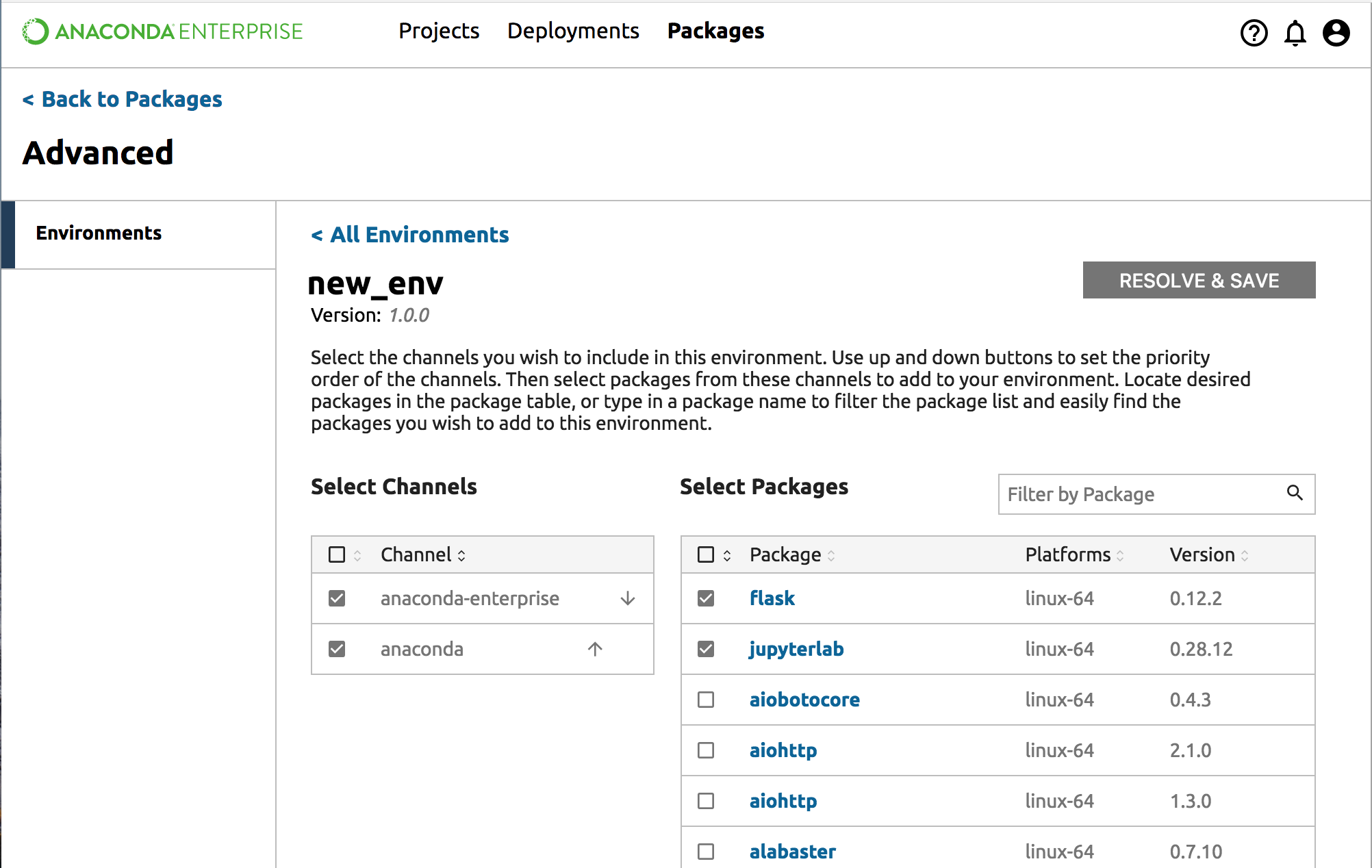This screenshot has width=1372, height=868.
Task: Open the user account profile icon
Action: pyautogui.click(x=1336, y=32)
